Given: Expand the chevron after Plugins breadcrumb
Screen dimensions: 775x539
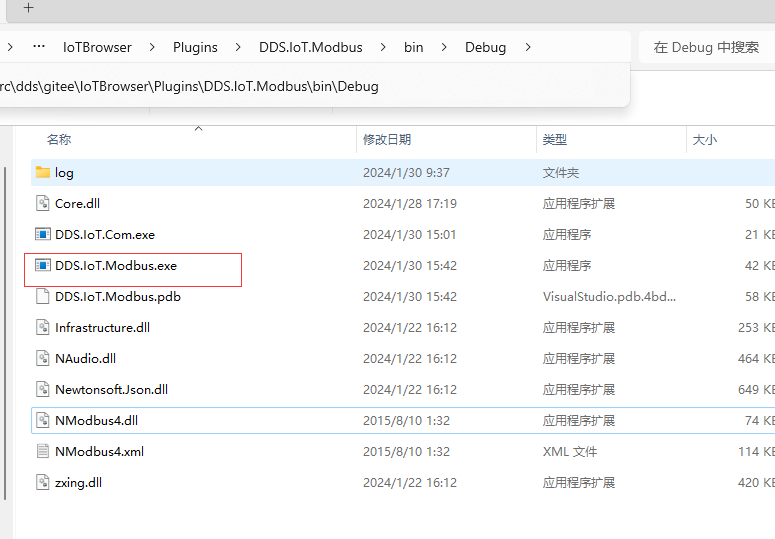Looking at the screenshot, I should tap(238, 47).
